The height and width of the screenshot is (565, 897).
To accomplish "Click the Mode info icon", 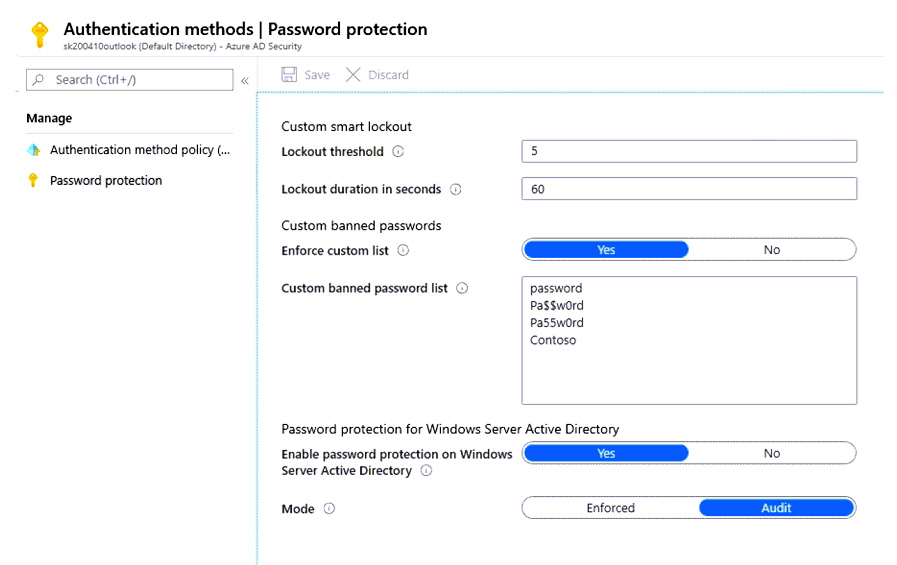I will pos(329,509).
